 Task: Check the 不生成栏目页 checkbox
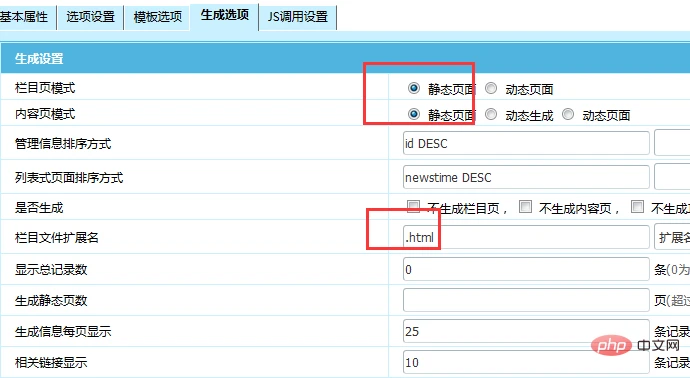pyautogui.click(x=413, y=206)
